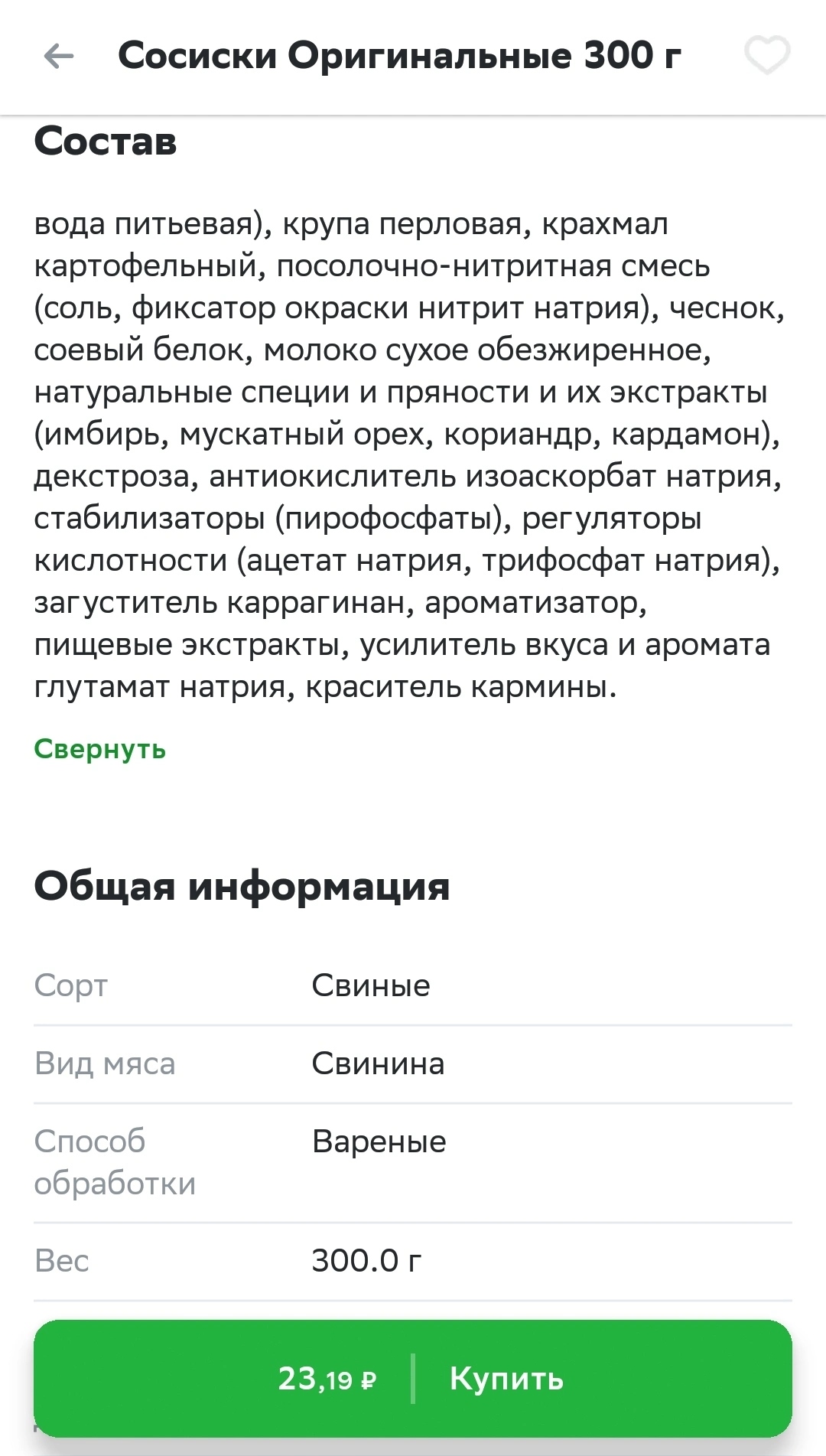The width and height of the screenshot is (826, 1456).
Task: Add product to favorites with heart icon
Action: point(767,56)
